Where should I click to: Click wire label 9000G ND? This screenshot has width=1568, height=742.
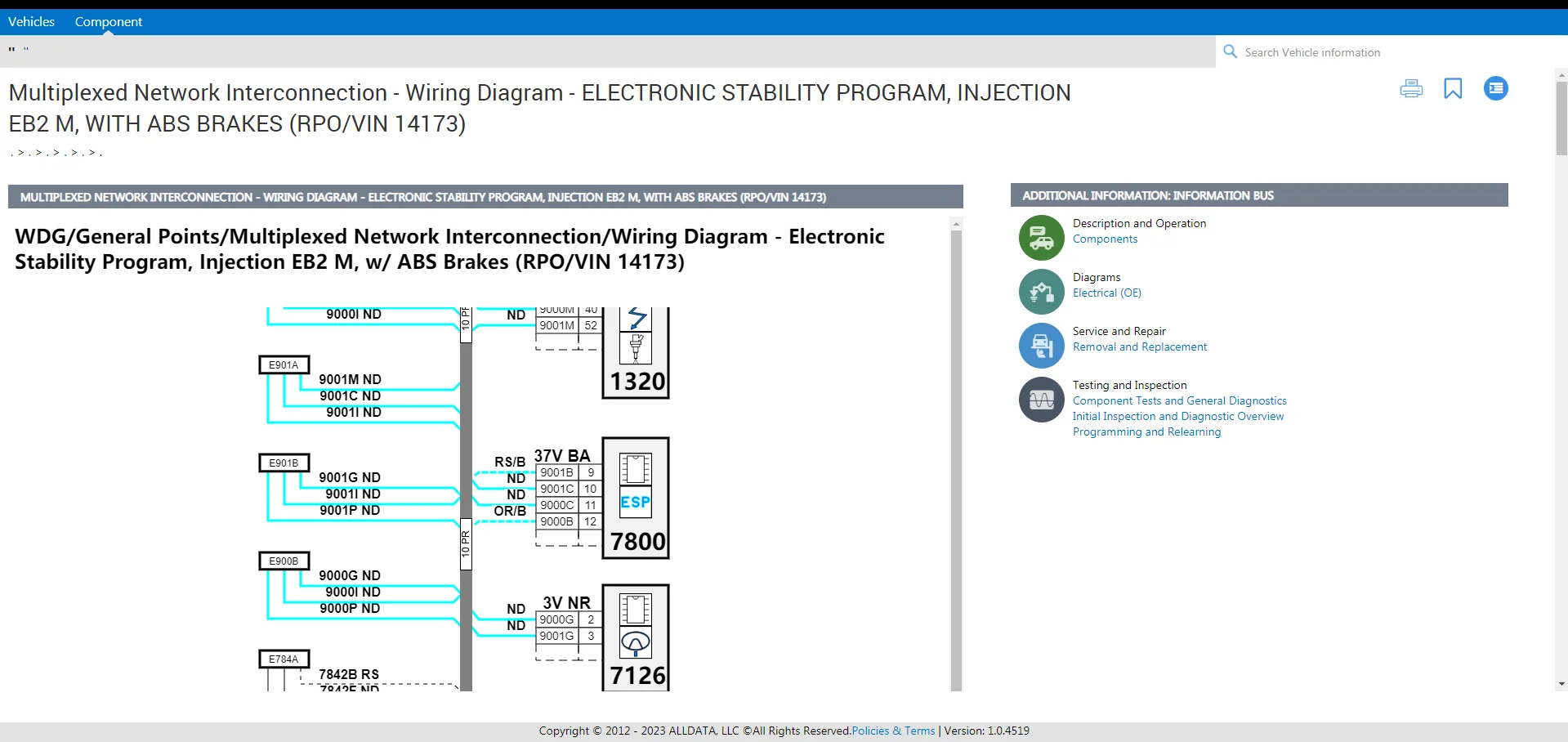click(350, 575)
